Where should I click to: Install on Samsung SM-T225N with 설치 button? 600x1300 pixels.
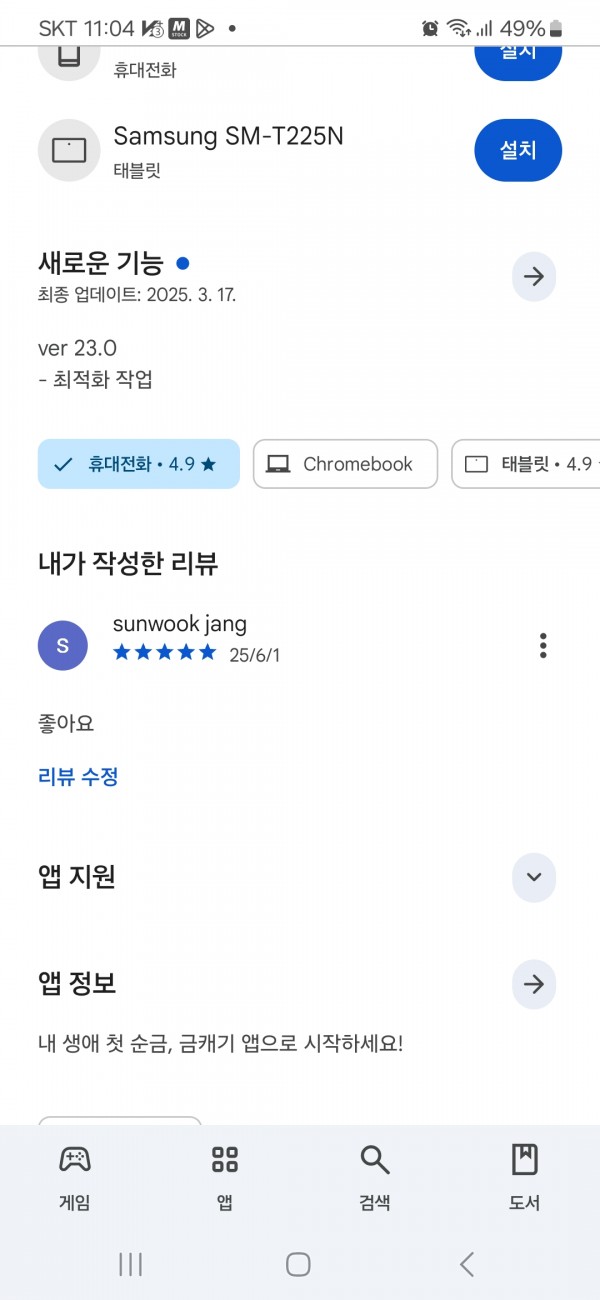(x=518, y=150)
